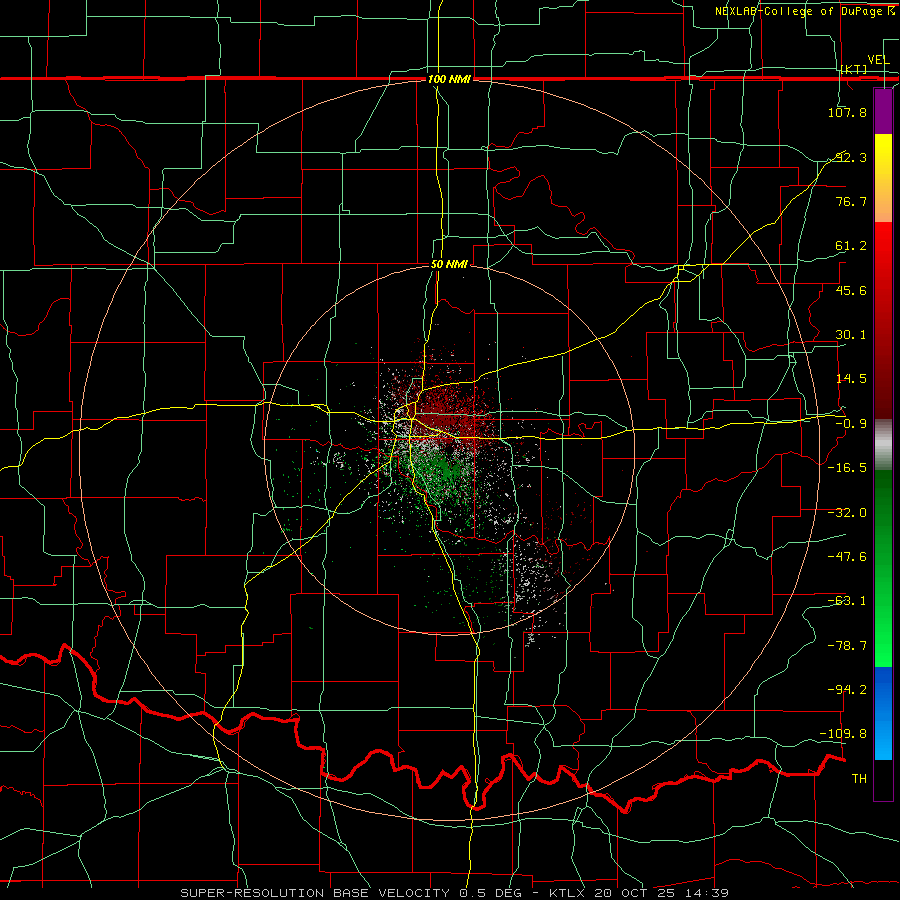Select the 76.7 scale value

pos(851,201)
